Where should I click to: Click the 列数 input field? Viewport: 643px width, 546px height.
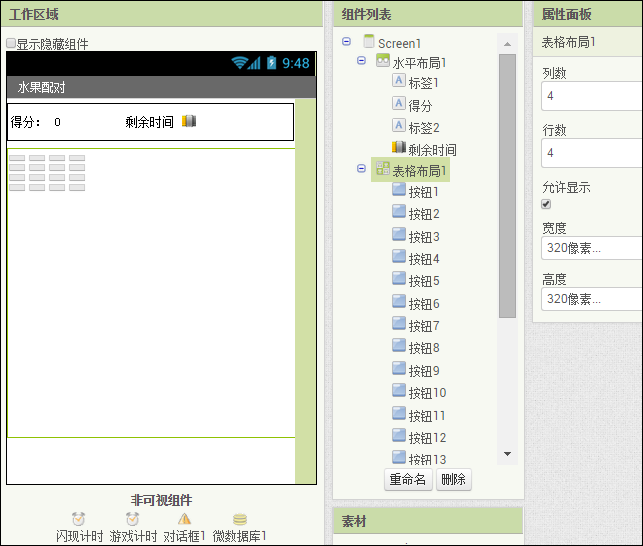(x=592, y=96)
